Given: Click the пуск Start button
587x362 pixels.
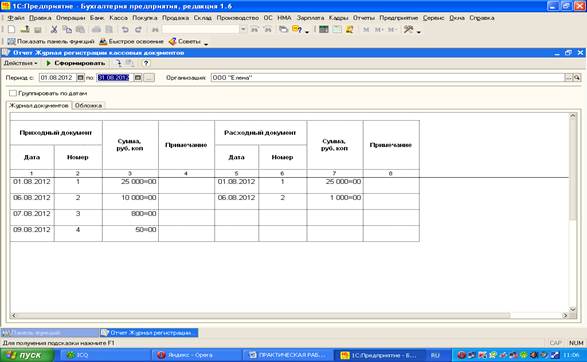Looking at the screenshot, I should coord(27,355).
